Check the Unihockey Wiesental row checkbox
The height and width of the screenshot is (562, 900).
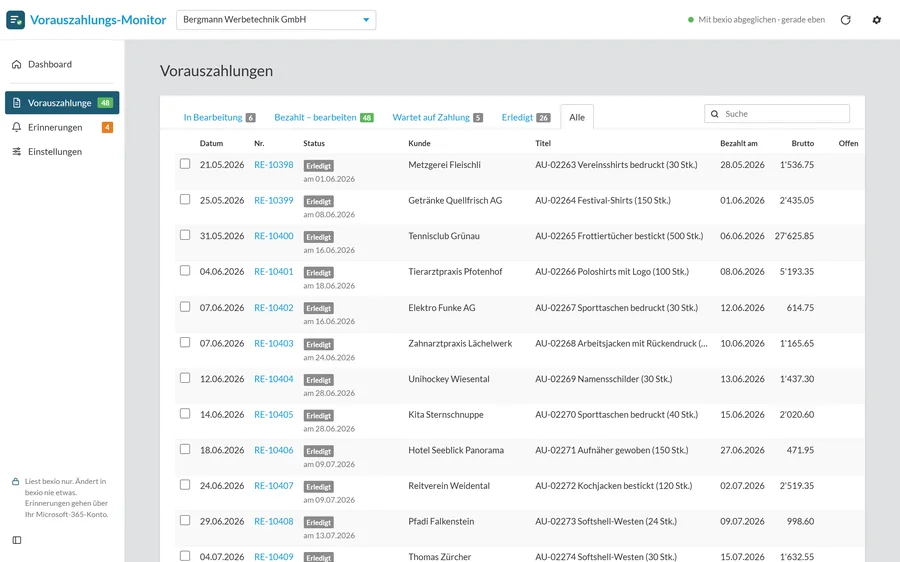[x=185, y=378]
